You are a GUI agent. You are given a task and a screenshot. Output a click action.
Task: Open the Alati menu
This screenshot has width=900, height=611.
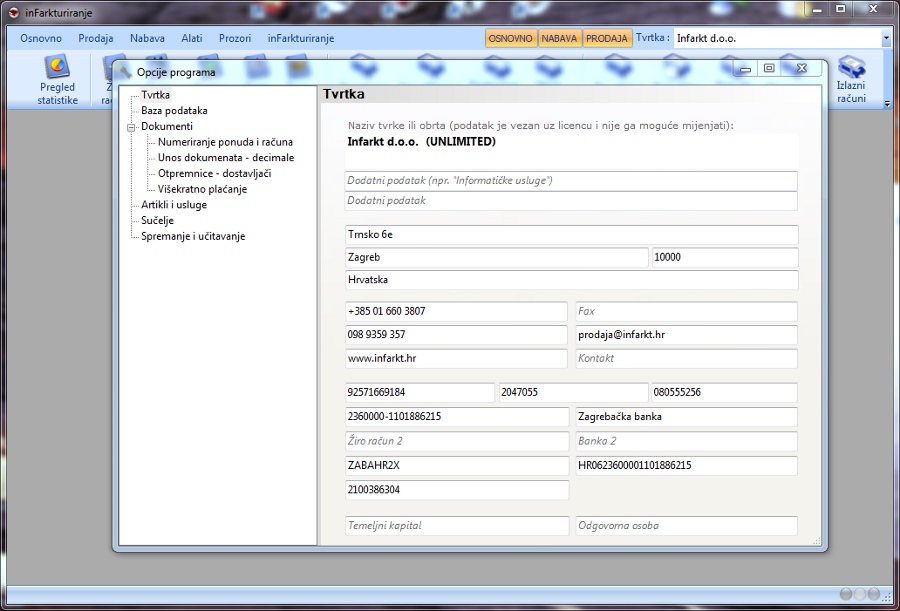pos(192,38)
